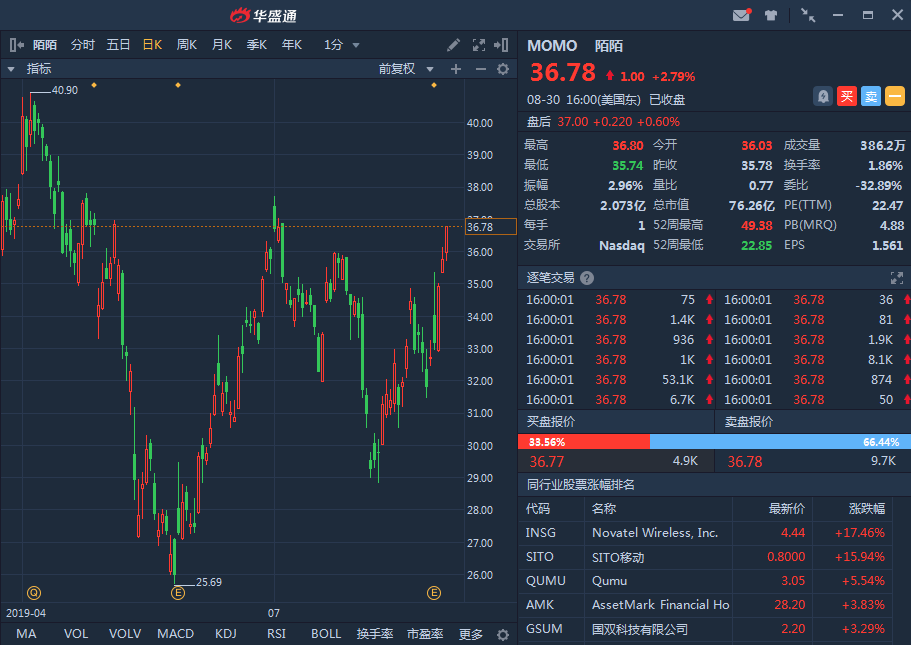Zoom in chart with plus icon
The height and width of the screenshot is (645, 911).
click(456, 69)
